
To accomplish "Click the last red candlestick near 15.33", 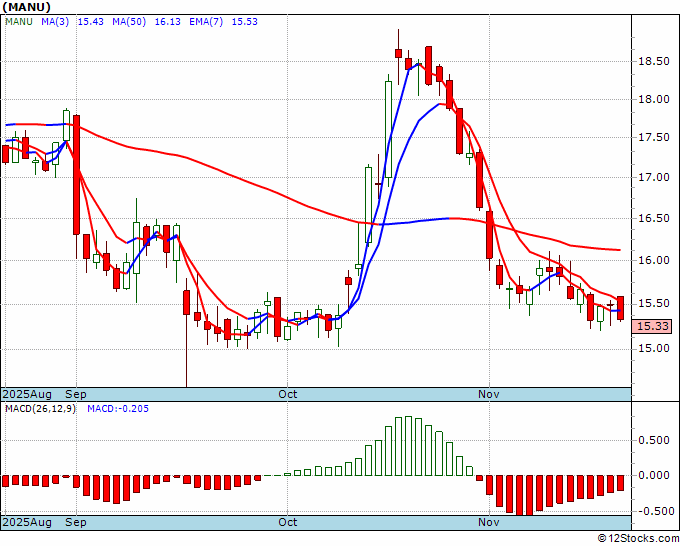I will click(x=621, y=308).
